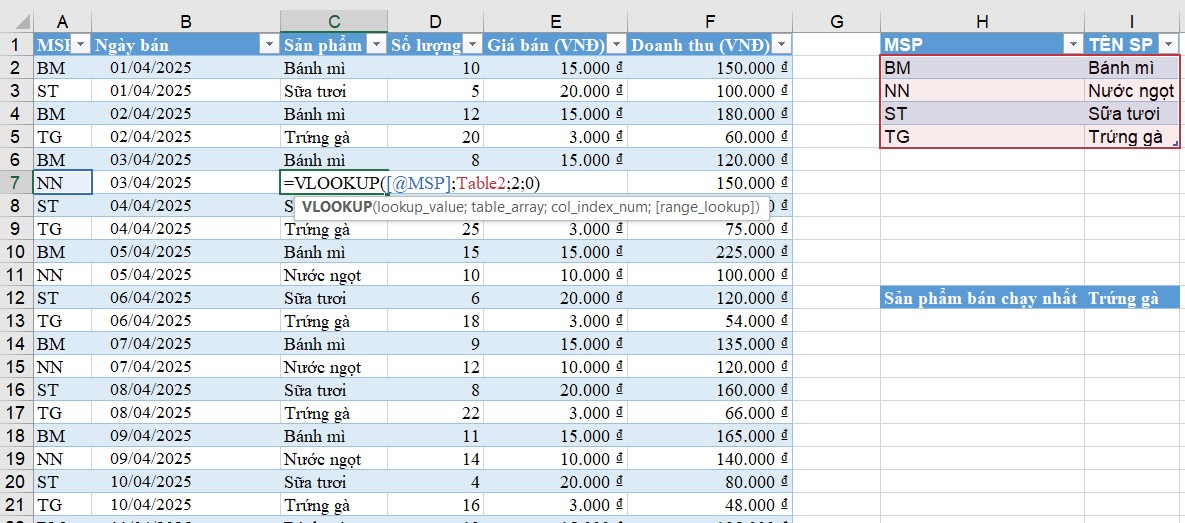Image resolution: width=1185 pixels, height=523 pixels.
Task: Click lookup_value argument in the tooltip
Action: click(x=418, y=207)
